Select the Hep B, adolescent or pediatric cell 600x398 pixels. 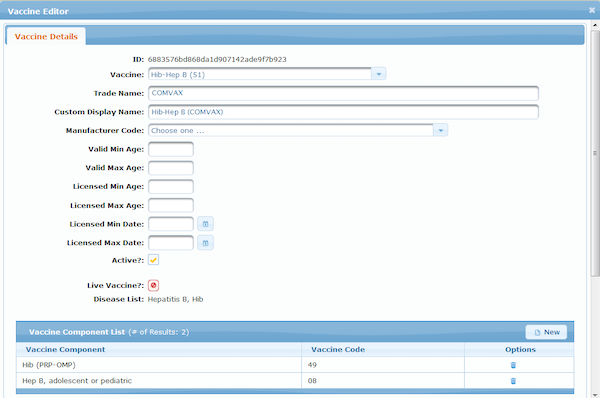pos(159,381)
